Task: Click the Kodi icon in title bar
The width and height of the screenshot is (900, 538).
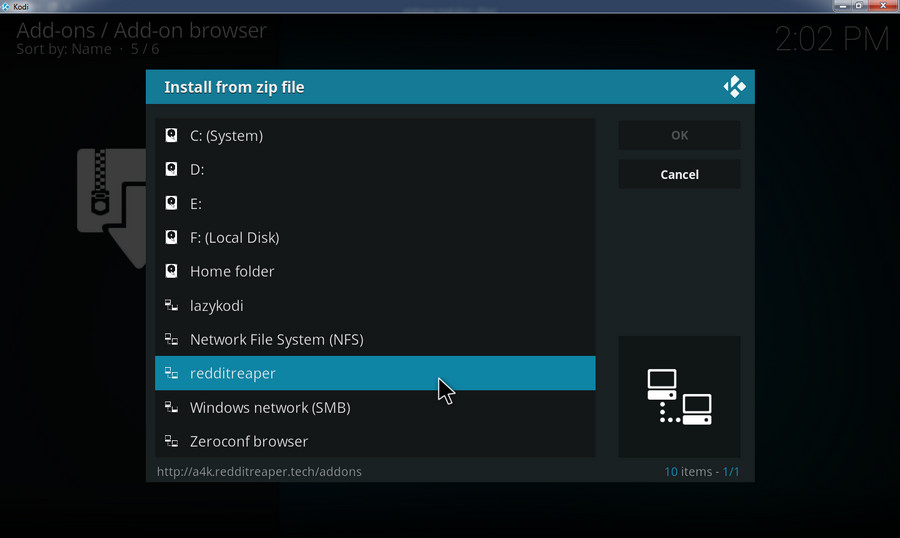Action: 6,6
